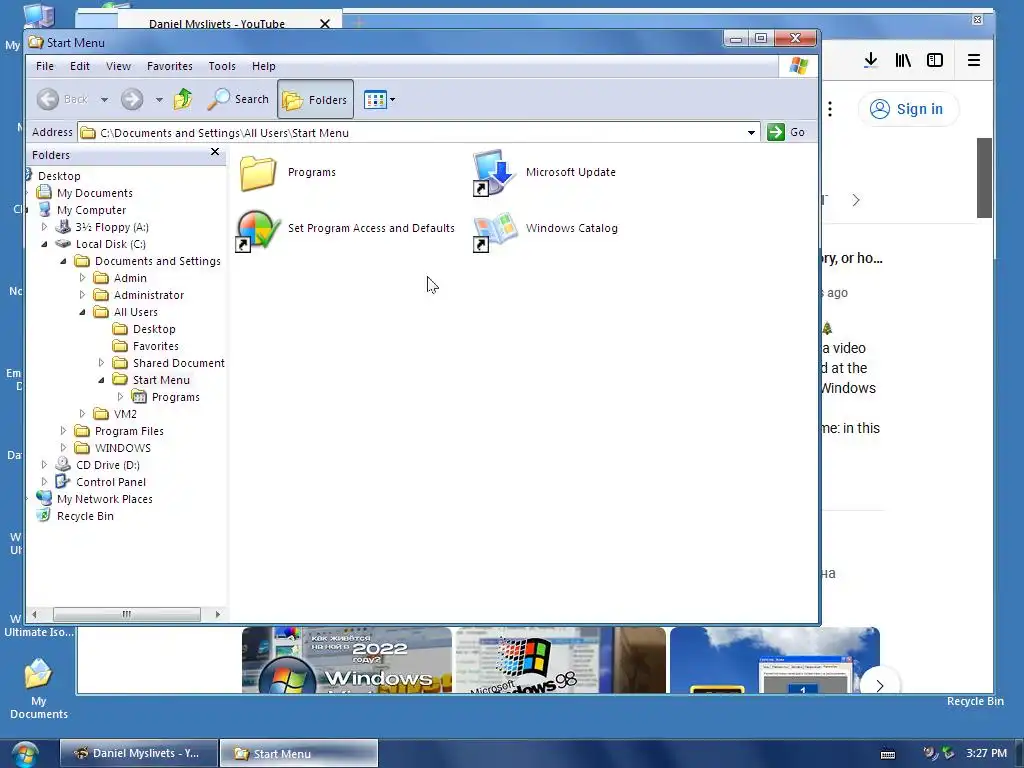Image resolution: width=1024 pixels, height=768 pixels.
Task: Select the Desktop folder under All Users
Action: coord(154,328)
